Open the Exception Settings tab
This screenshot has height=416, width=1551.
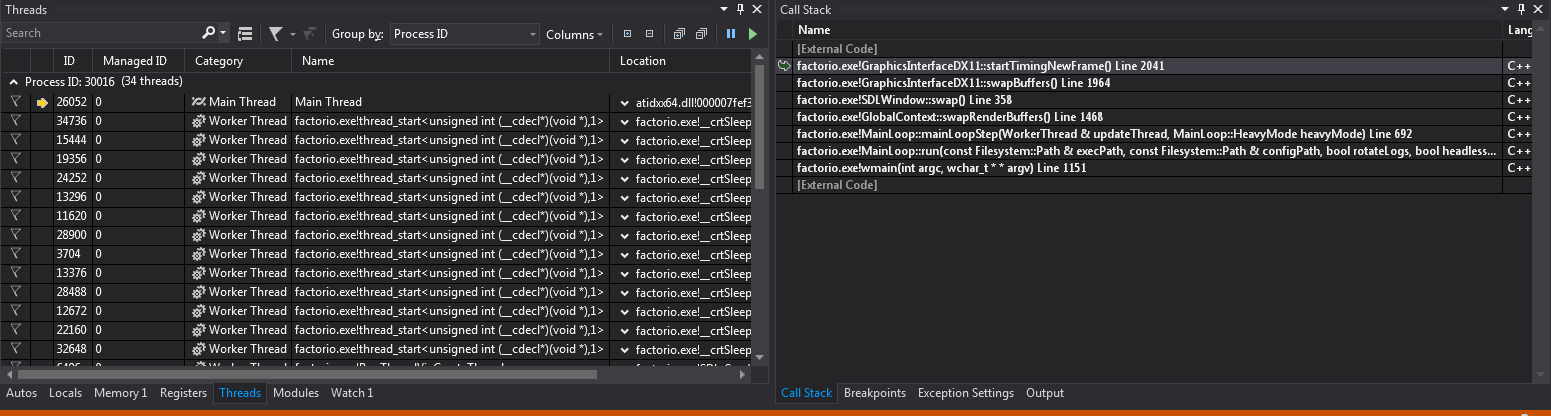tap(965, 393)
